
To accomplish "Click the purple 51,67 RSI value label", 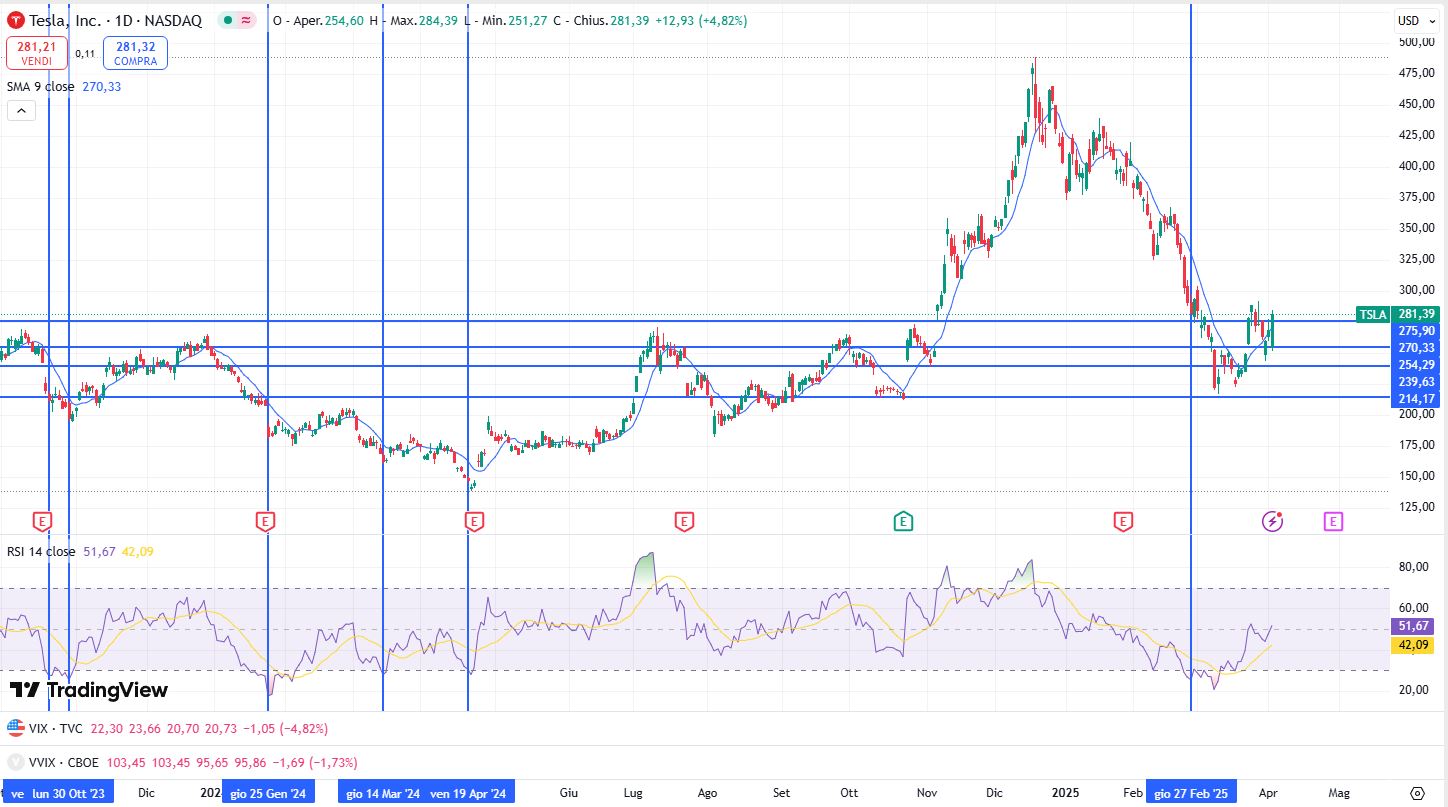I will tap(1412, 626).
